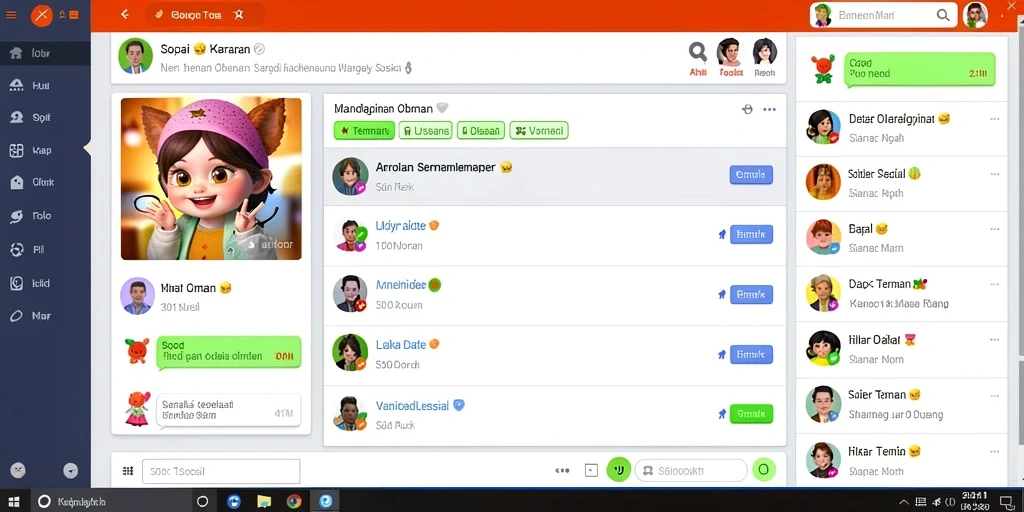Click the blue button in Laka Date row
The height and width of the screenshot is (512, 1024).
[751, 355]
